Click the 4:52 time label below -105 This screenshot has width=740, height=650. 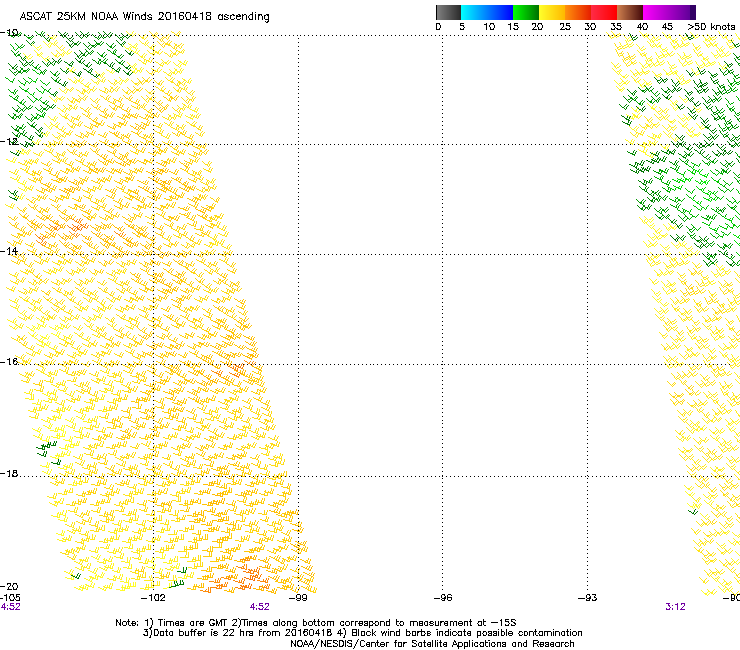[10, 607]
